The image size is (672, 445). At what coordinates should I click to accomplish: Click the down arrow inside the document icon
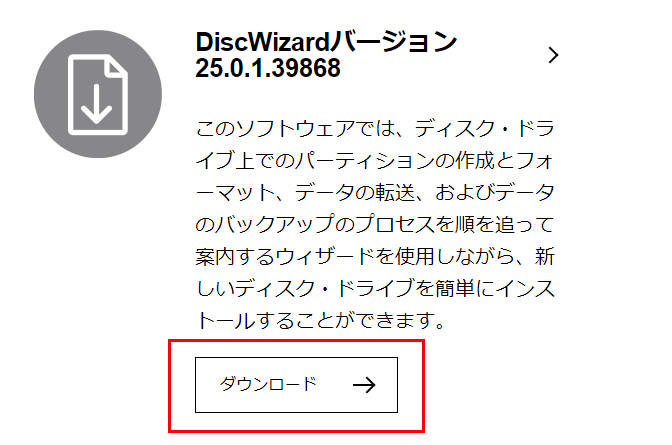pyautogui.click(x=96, y=104)
